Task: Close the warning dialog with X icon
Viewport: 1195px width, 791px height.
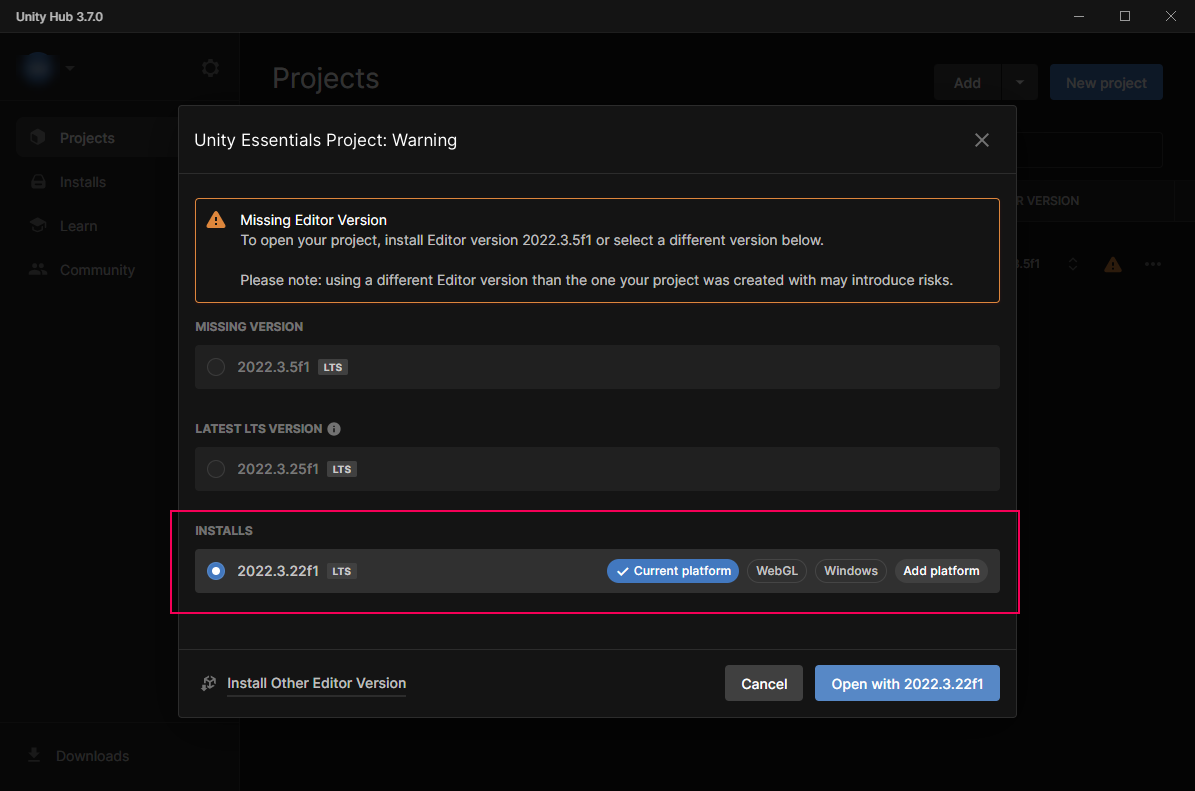Action: [x=982, y=140]
